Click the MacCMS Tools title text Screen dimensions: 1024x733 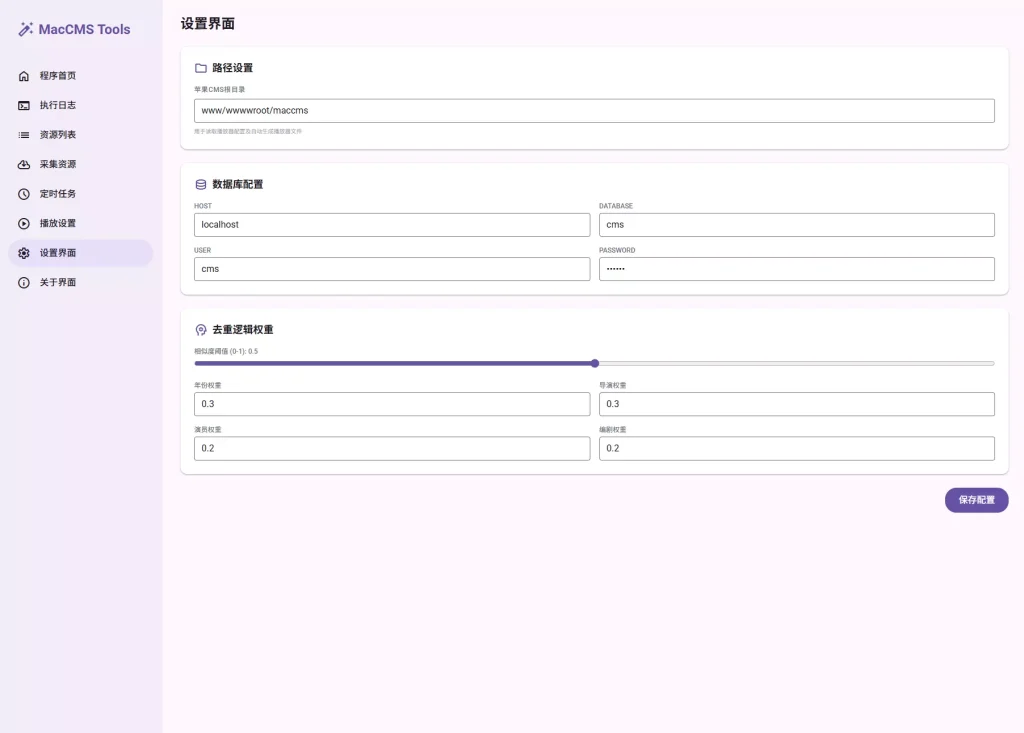click(84, 30)
